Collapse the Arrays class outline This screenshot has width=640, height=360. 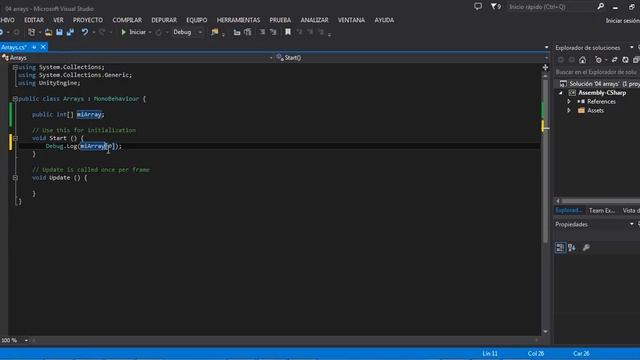[x=15, y=99]
